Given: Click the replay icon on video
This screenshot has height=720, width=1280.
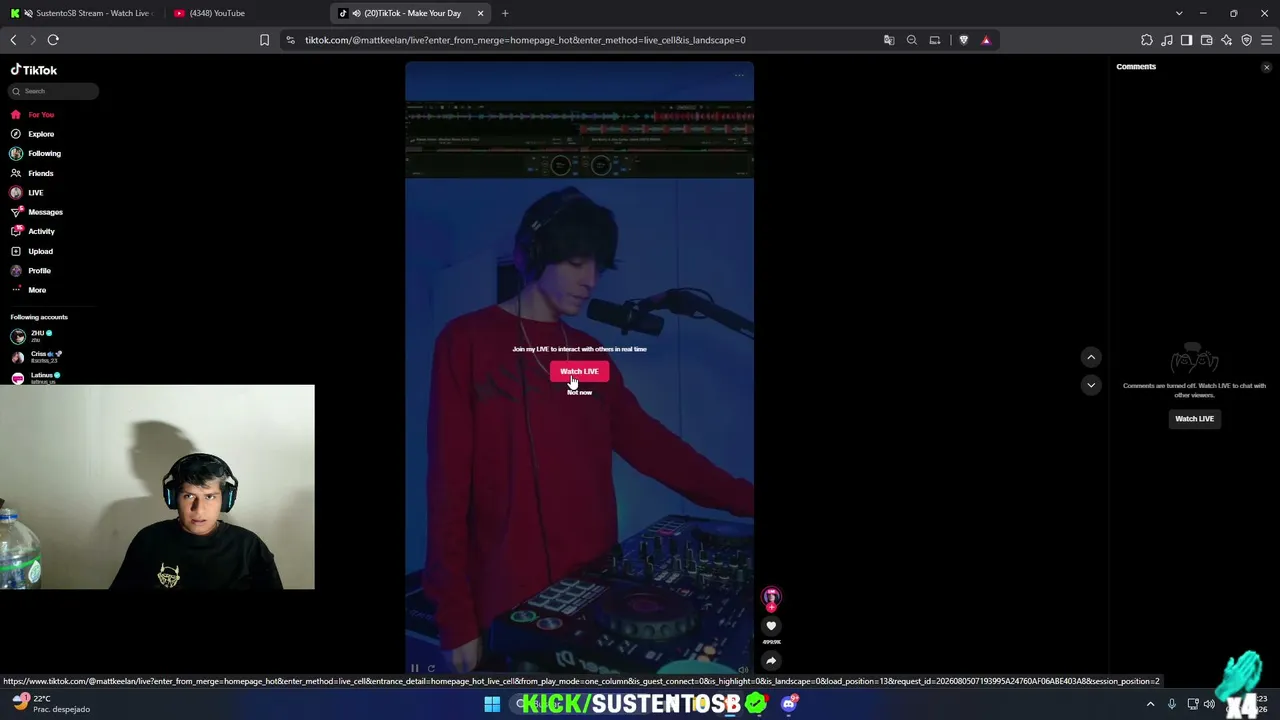Looking at the screenshot, I should click(x=431, y=669).
